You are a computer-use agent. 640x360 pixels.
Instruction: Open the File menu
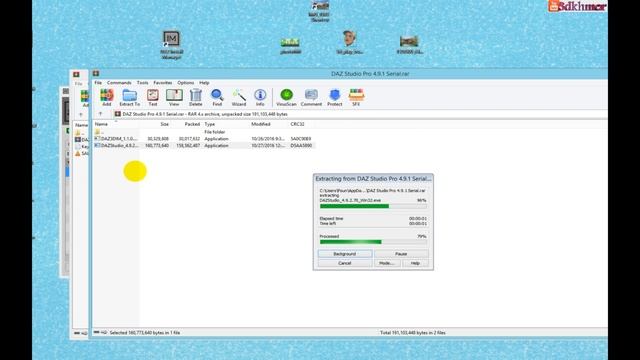[x=98, y=83]
